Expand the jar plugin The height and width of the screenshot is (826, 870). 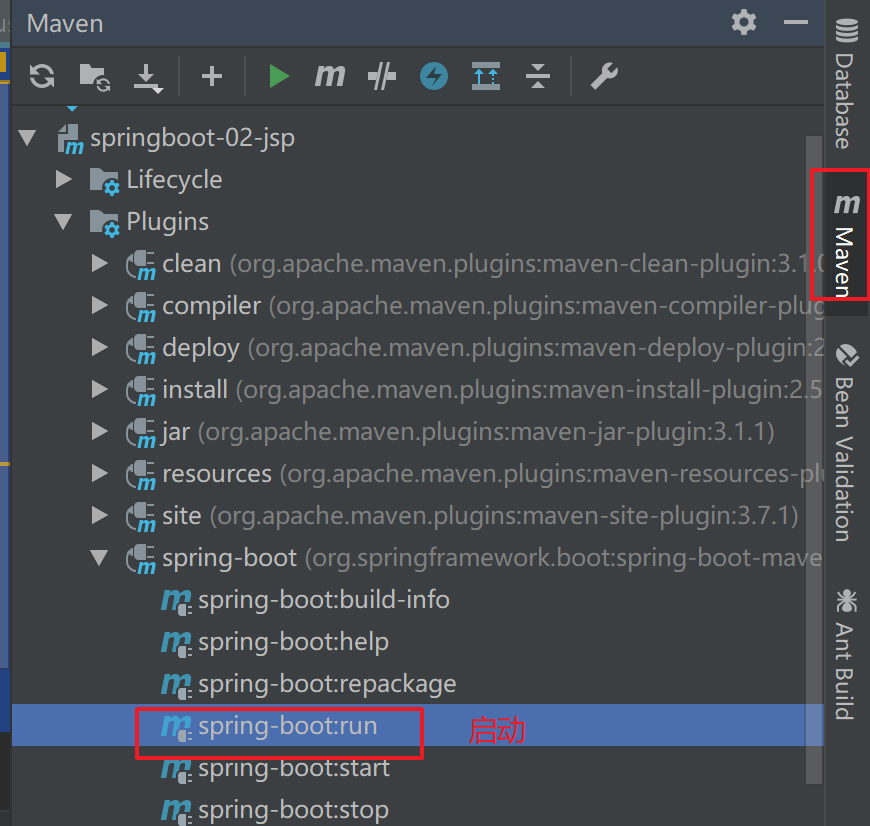point(100,431)
